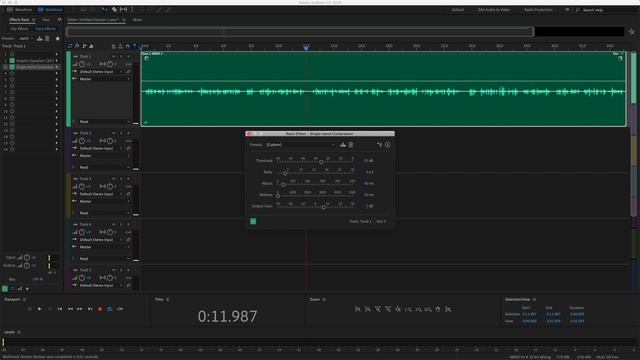
Task: Save compressor preset icon in Rack Effect window
Action: (x=343, y=145)
